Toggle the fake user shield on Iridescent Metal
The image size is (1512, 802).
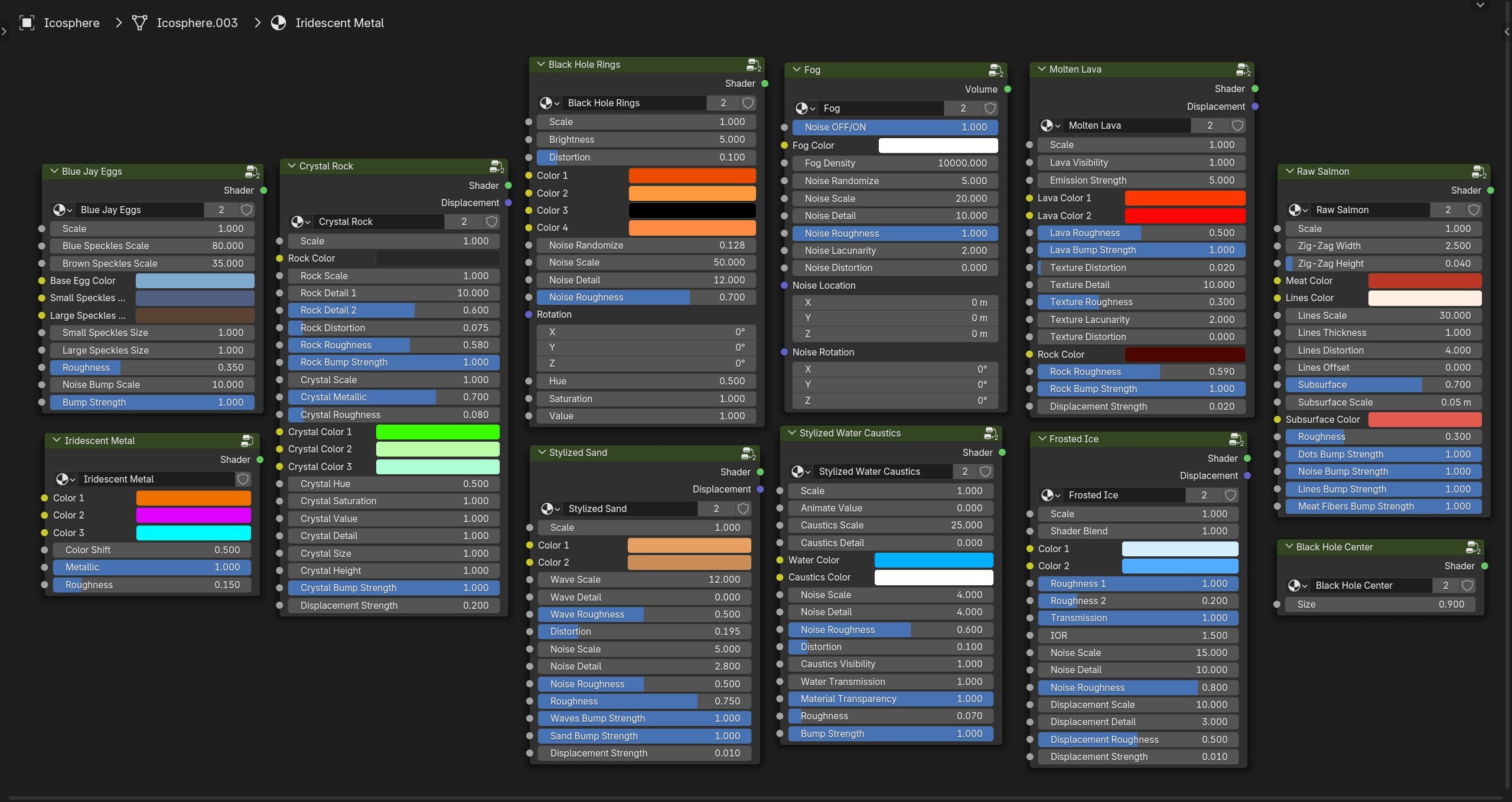click(243, 479)
